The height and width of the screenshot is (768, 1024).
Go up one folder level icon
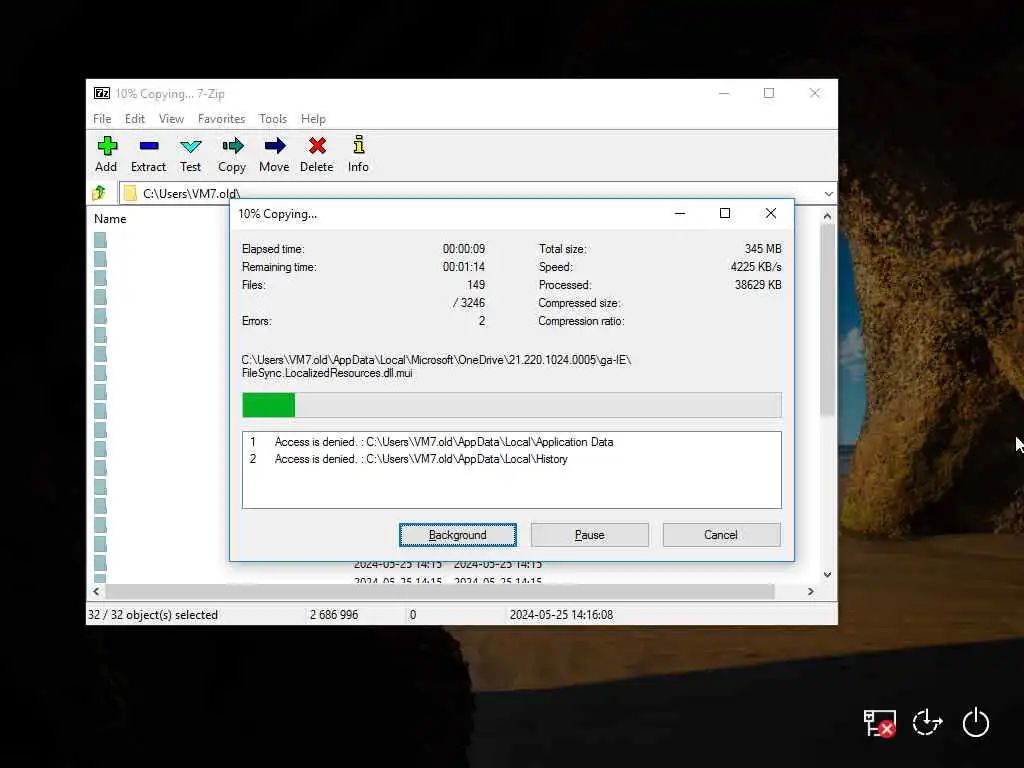click(99, 193)
